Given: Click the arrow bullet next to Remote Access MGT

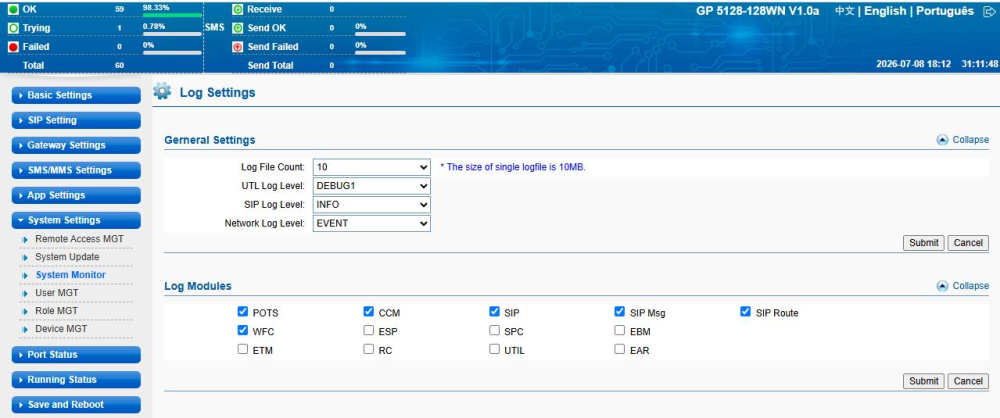Looking at the screenshot, I should pyautogui.click(x=26, y=239).
